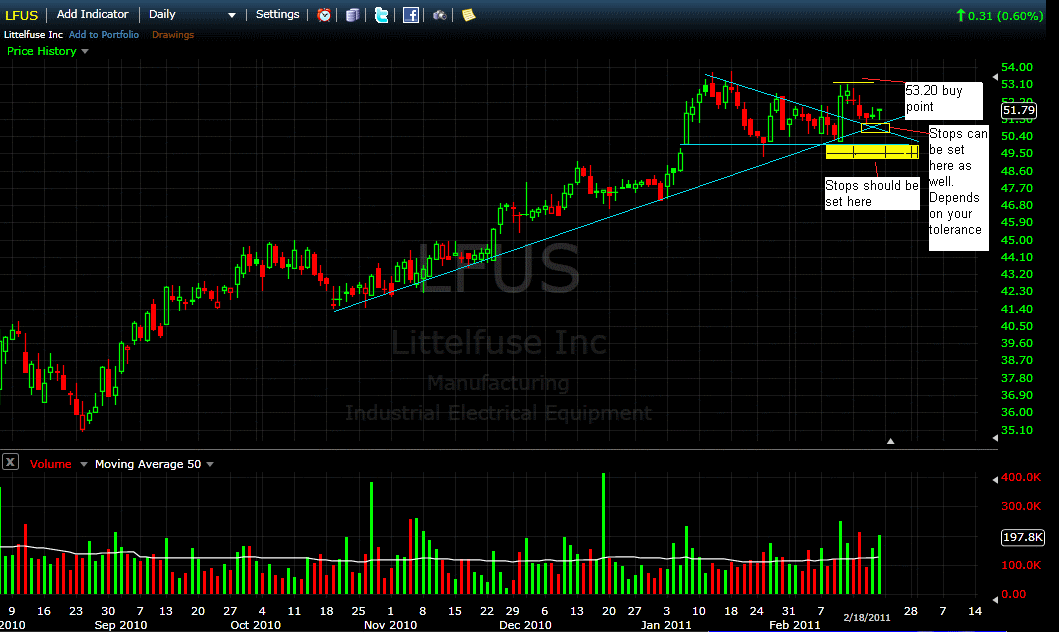
Task: Click the Feb 2011 axis label
Action: (x=794, y=625)
